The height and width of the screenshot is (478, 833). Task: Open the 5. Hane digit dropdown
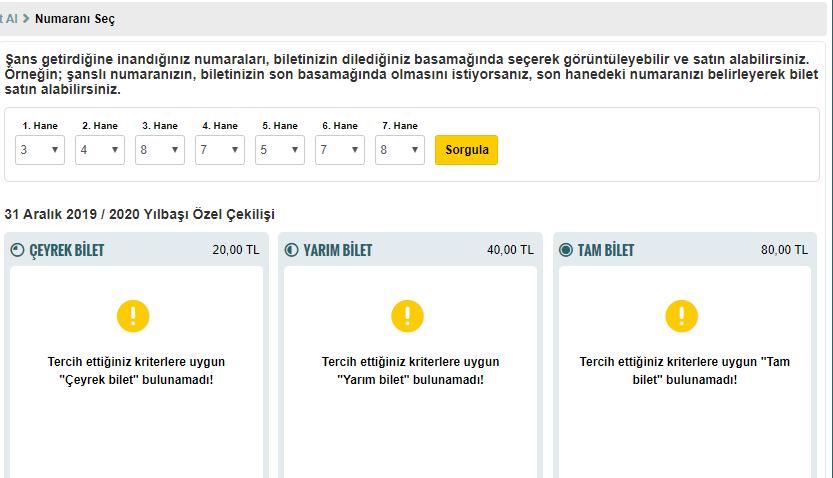[x=280, y=150]
